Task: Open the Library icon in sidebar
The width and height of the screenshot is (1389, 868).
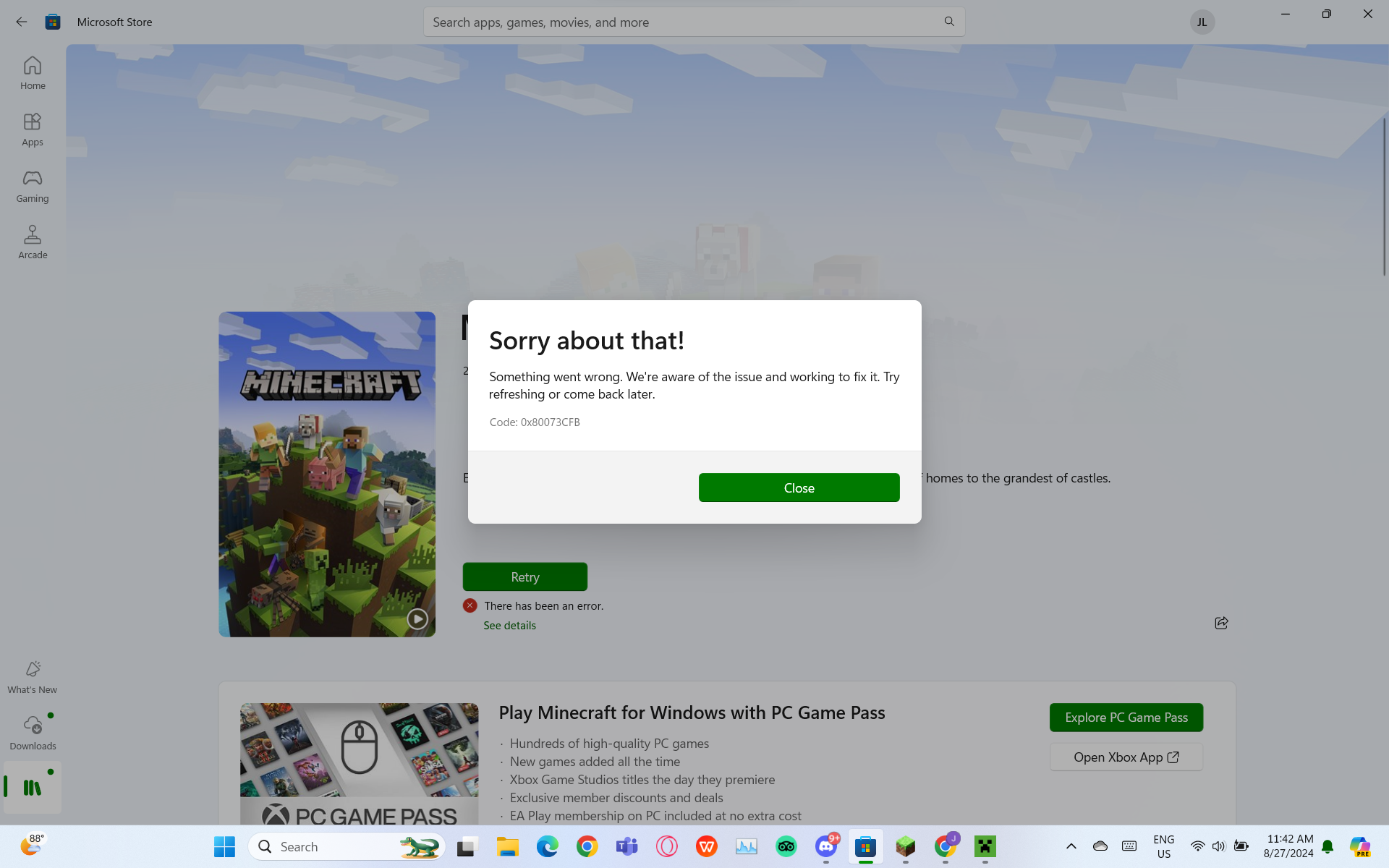Action: pyautogui.click(x=33, y=787)
